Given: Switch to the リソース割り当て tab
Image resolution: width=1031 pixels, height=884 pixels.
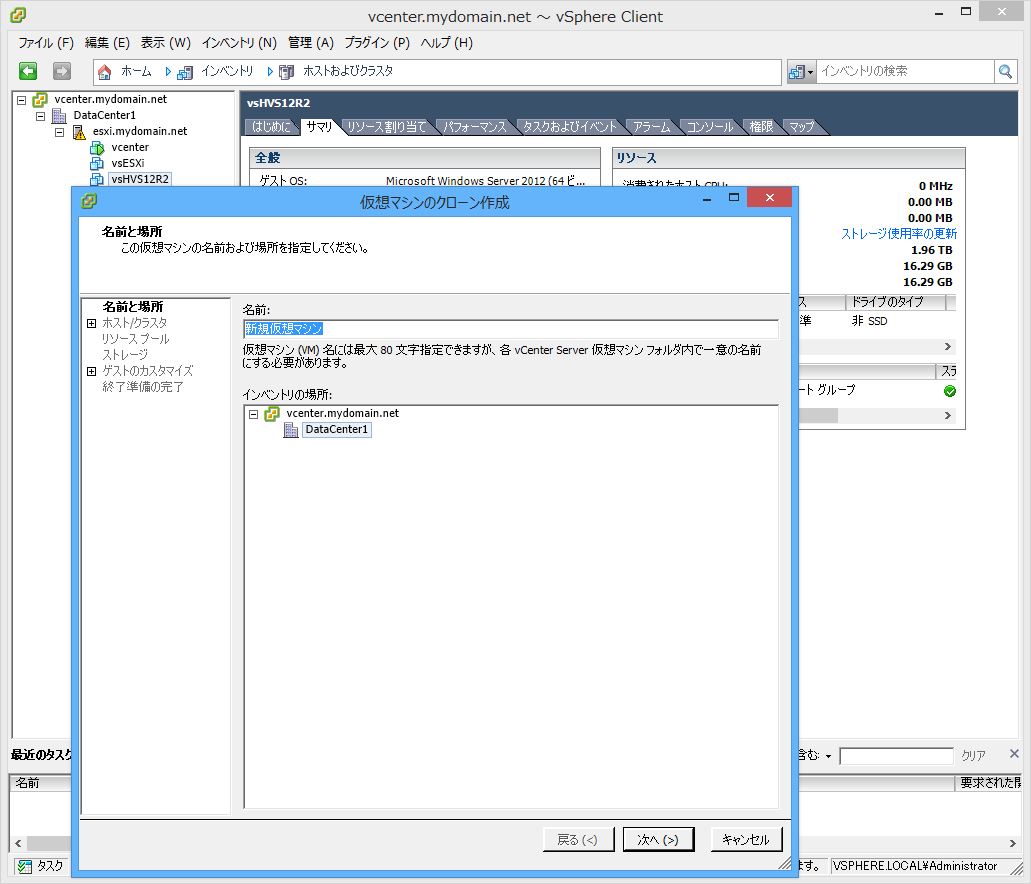Looking at the screenshot, I should [x=387, y=127].
